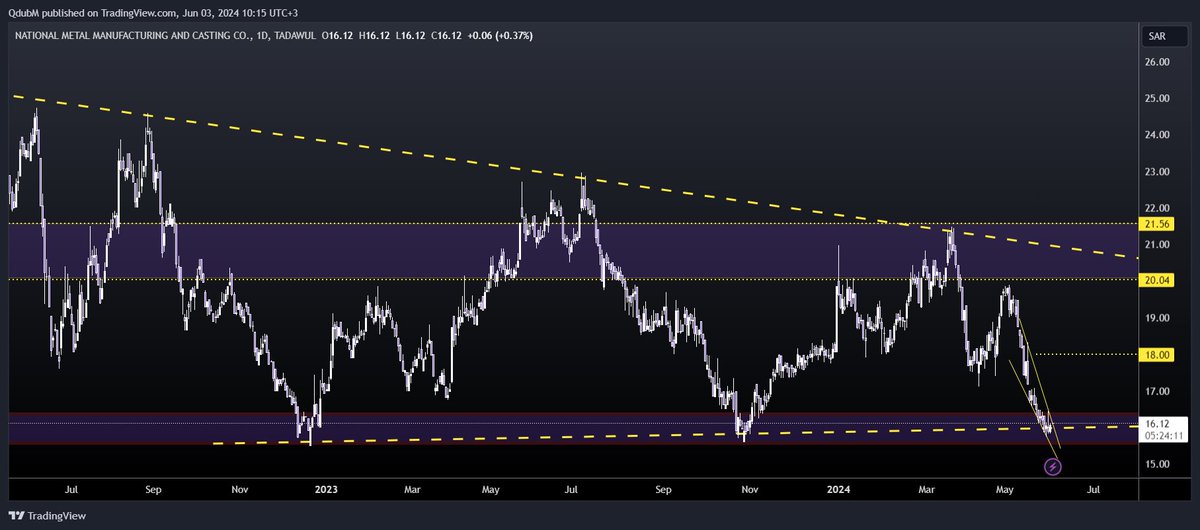Click 17.00 on the price axis
The image size is (1200, 530).
pyautogui.click(x=1157, y=391)
